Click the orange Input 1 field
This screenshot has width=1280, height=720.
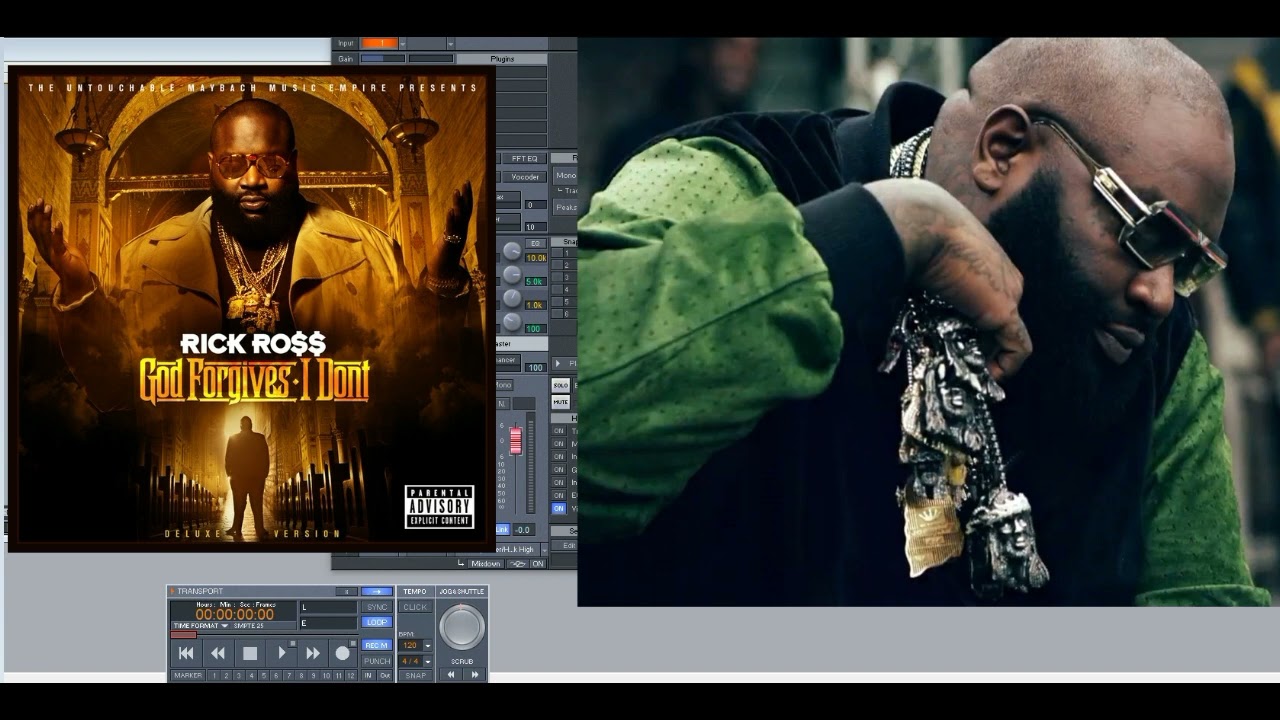(x=380, y=43)
